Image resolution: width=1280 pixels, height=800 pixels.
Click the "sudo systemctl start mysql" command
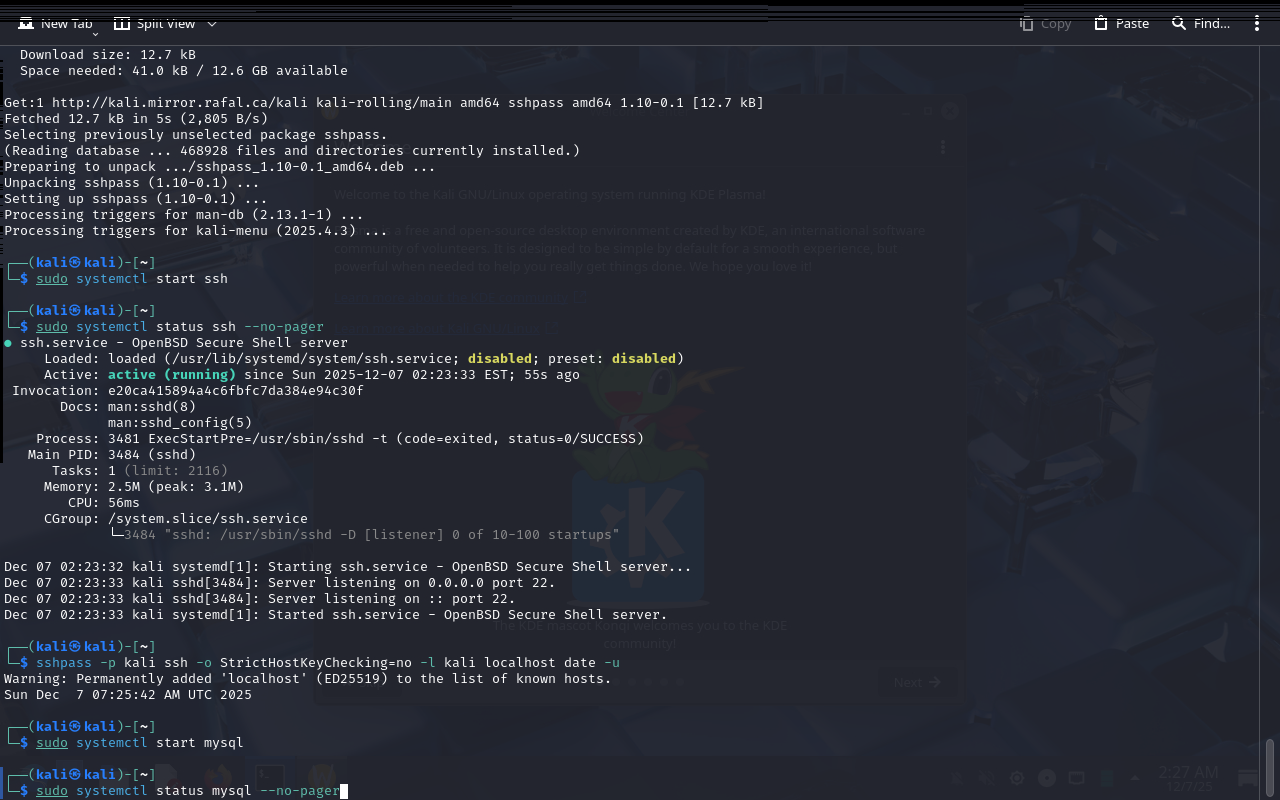click(x=140, y=743)
